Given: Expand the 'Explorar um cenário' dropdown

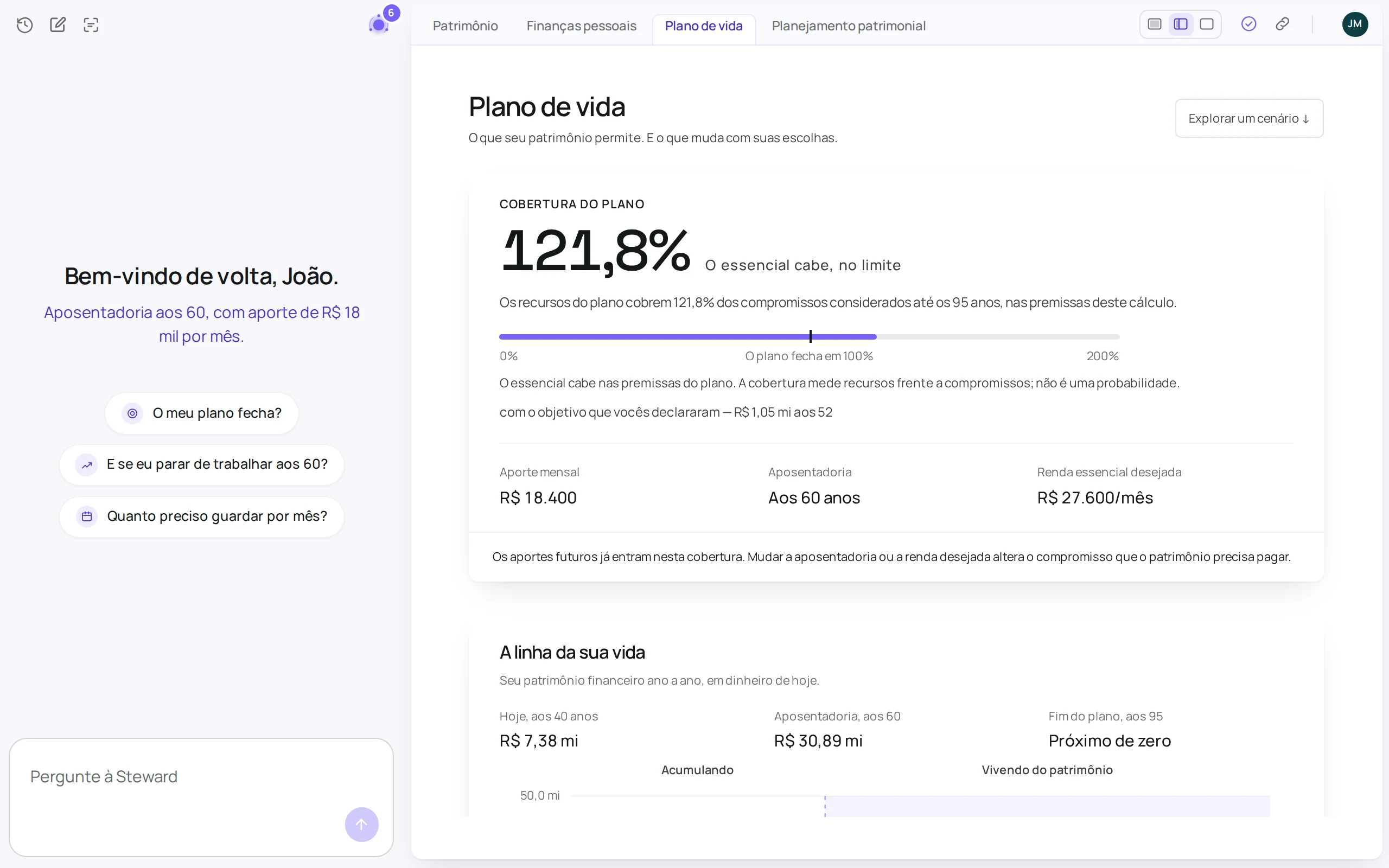Looking at the screenshot, I should (1249, 118).
